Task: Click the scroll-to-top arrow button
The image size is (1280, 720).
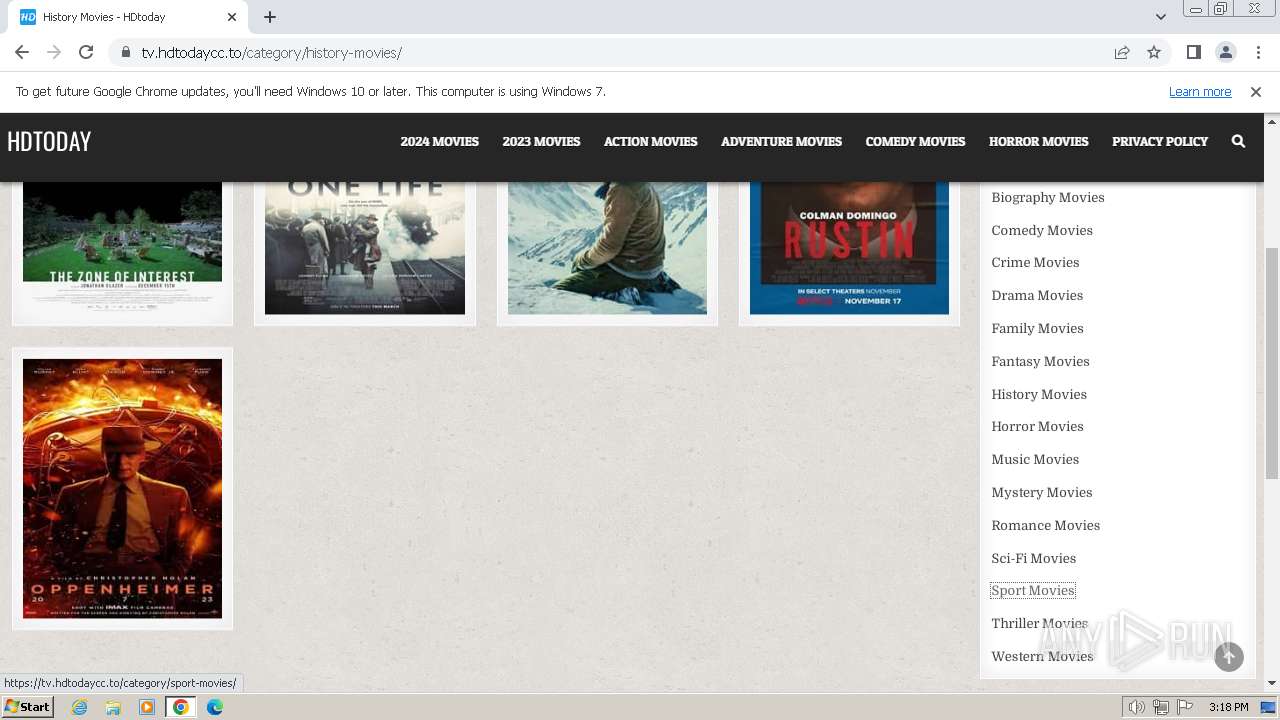Action: [x=1229, y=656]
